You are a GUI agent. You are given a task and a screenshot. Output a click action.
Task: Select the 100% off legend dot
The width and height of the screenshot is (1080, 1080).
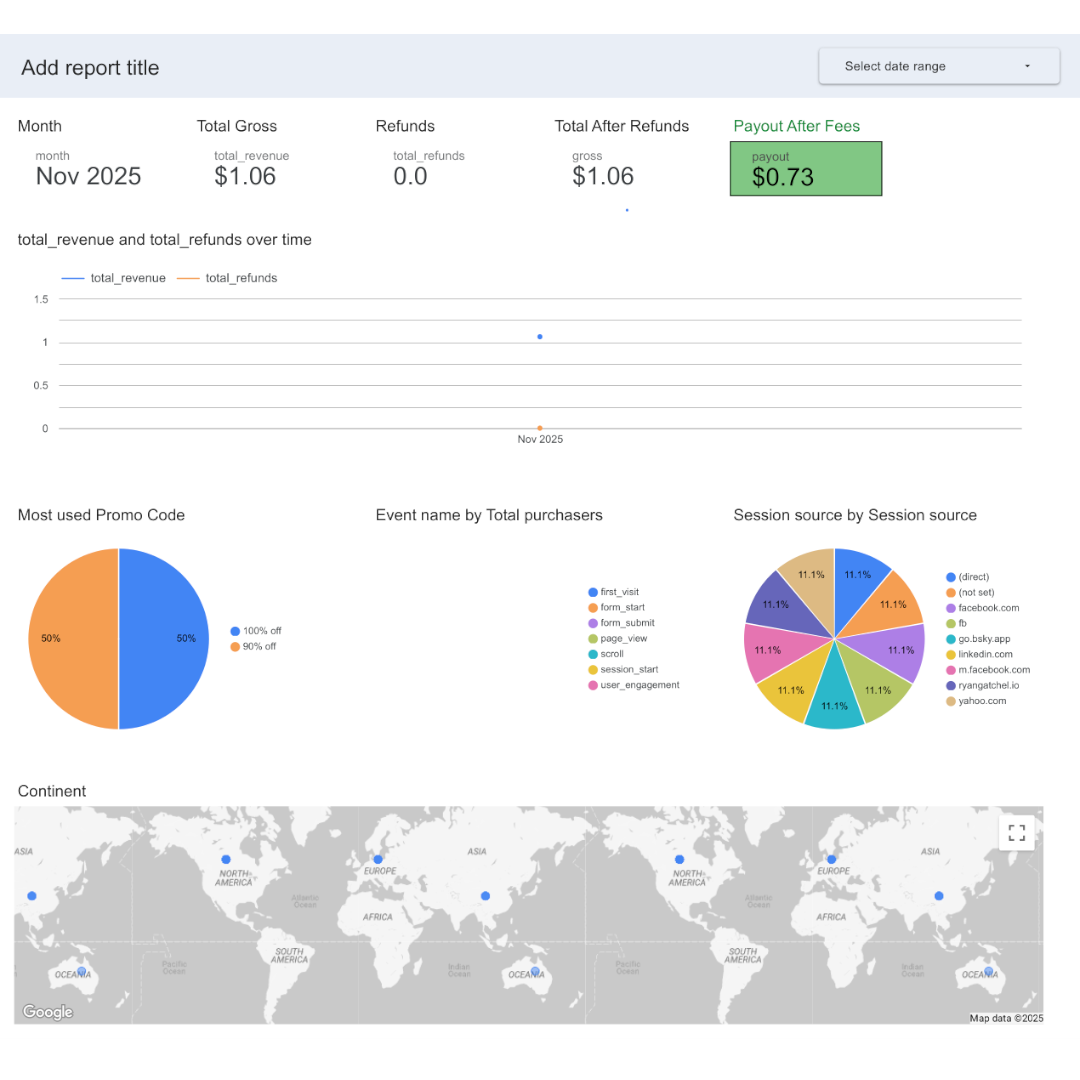[235, 631]
